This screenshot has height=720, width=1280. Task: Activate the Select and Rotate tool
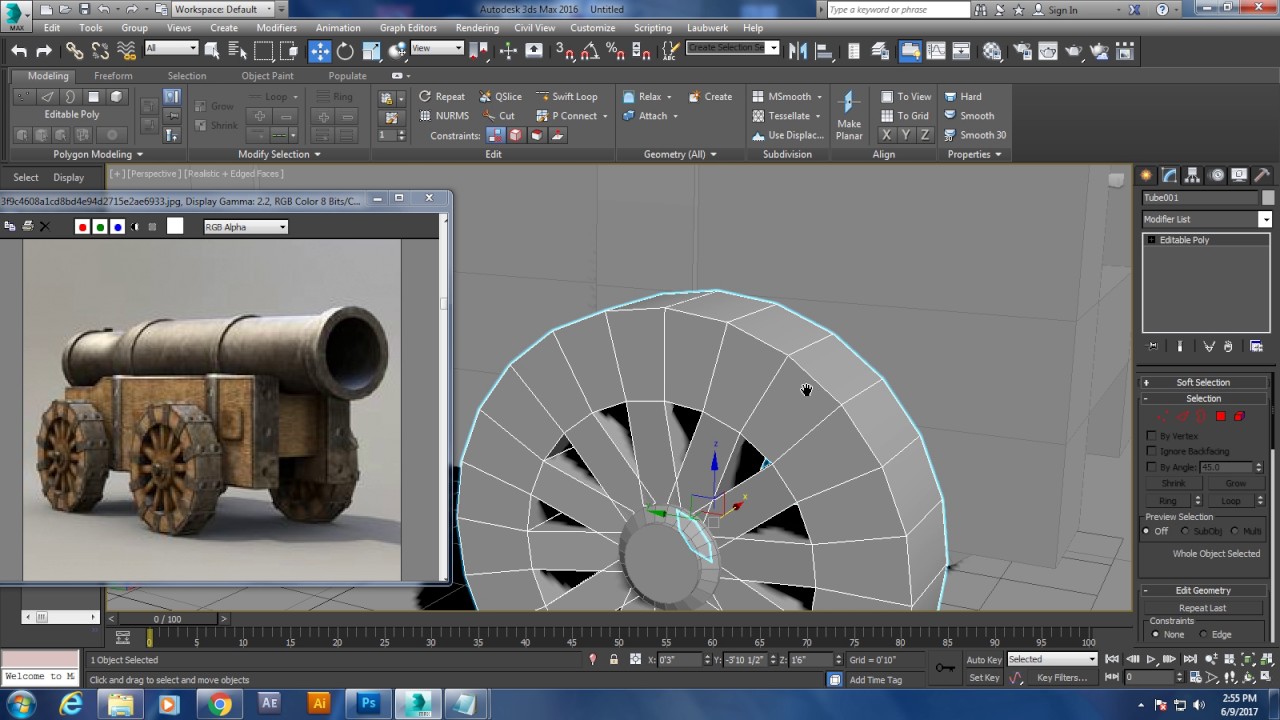pos(345,51)
